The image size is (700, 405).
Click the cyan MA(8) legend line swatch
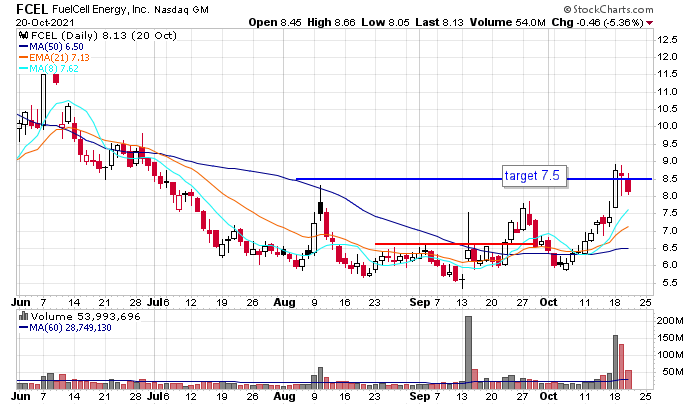click(24, 68)
